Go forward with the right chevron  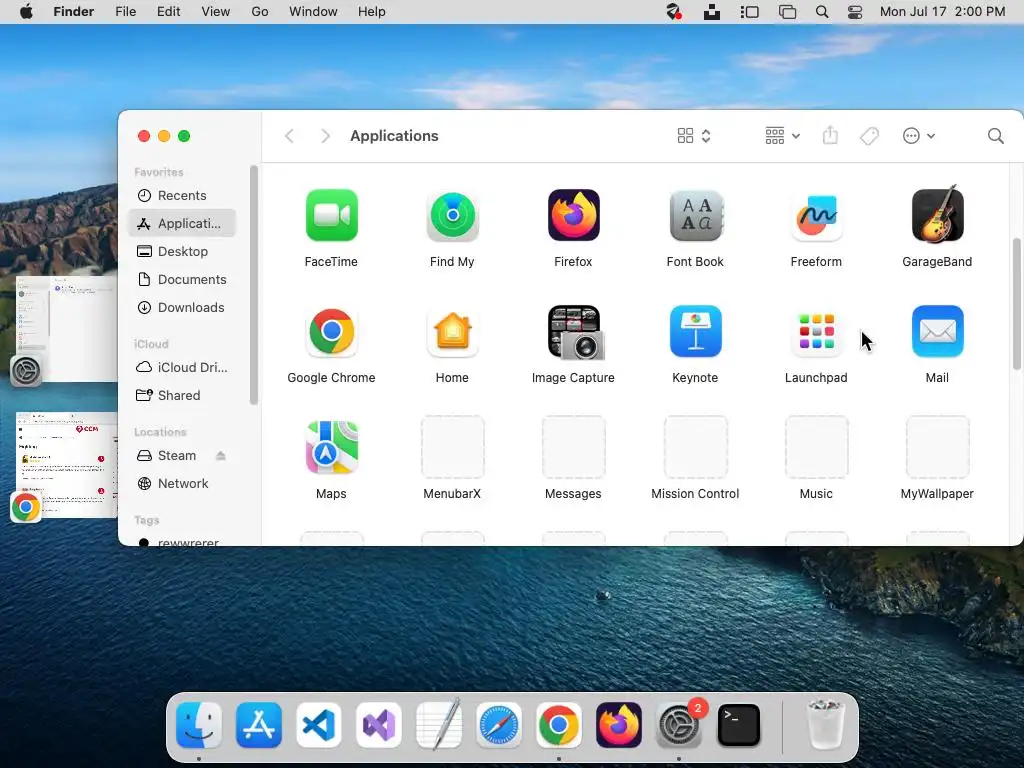(325, 136)
